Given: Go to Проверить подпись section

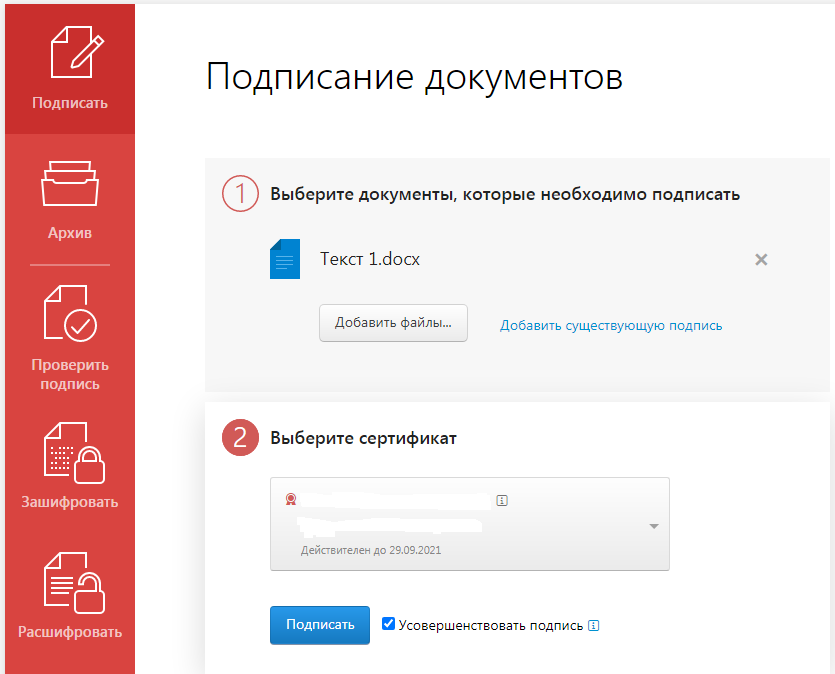Looking at the screenshot, I should pos(70,337).
